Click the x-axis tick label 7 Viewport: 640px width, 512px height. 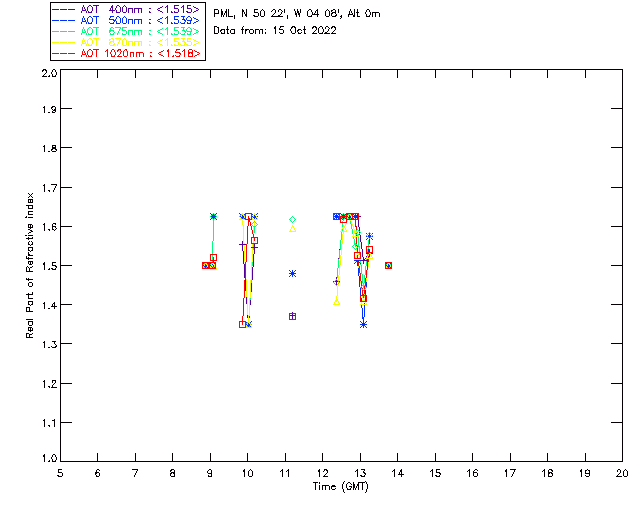(135, 473)
